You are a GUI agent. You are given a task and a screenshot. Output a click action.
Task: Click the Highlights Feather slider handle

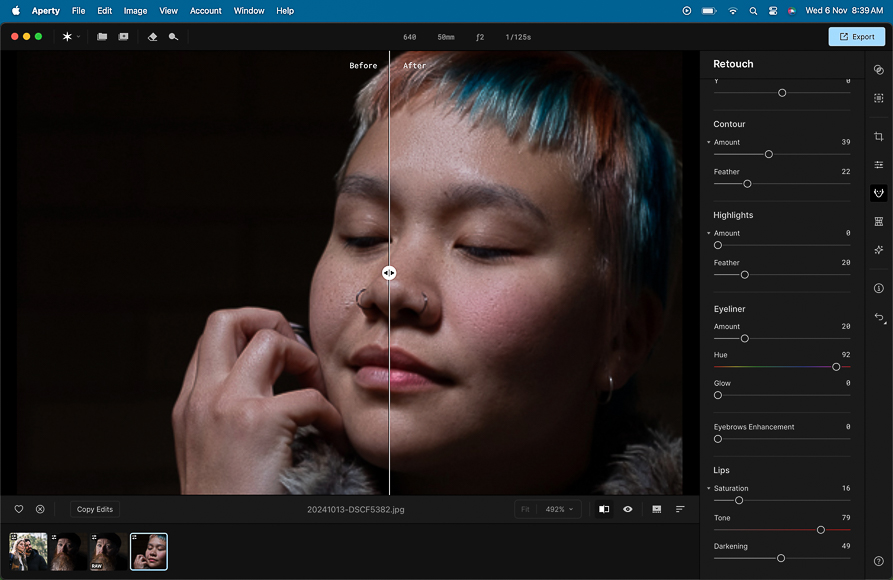tap(744, 275)
